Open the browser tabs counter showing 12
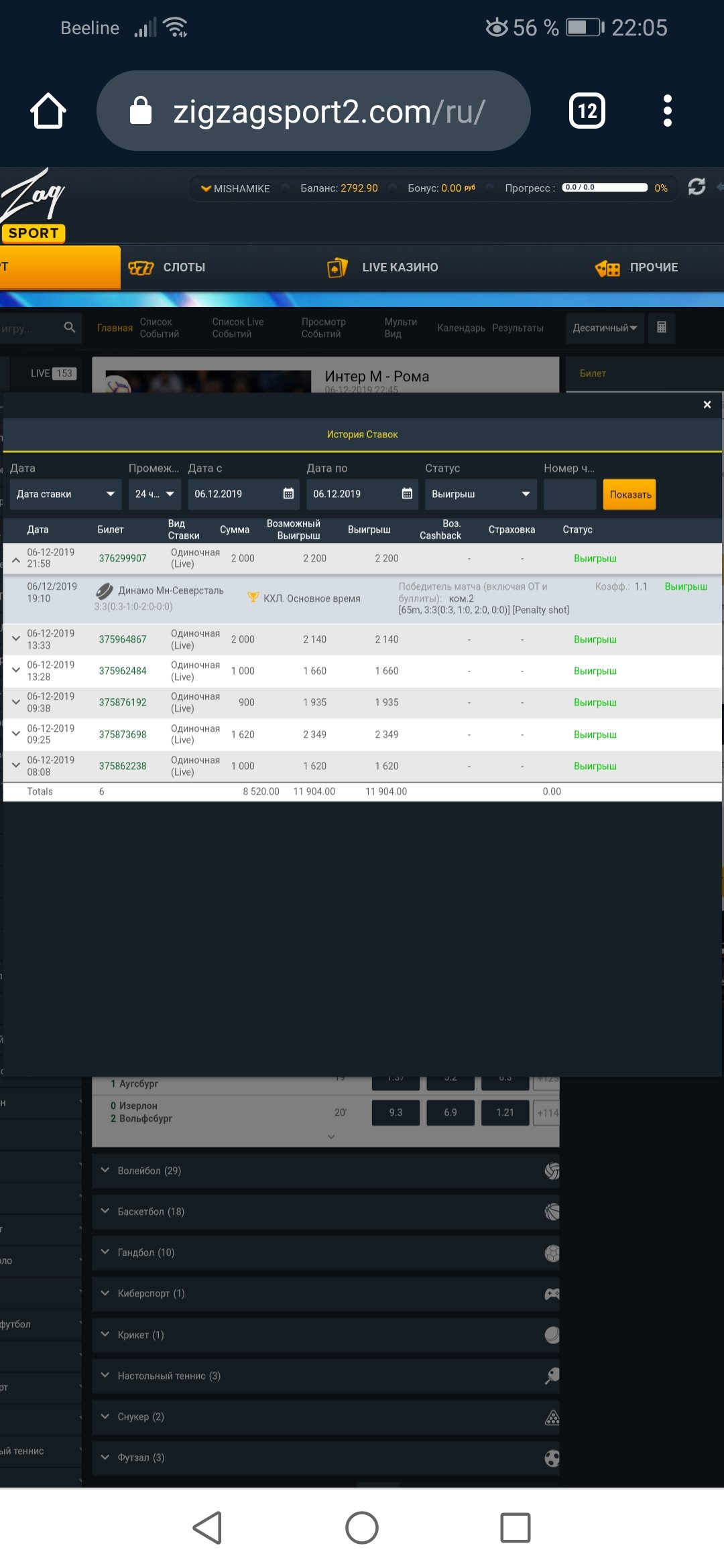 point(587,111)
